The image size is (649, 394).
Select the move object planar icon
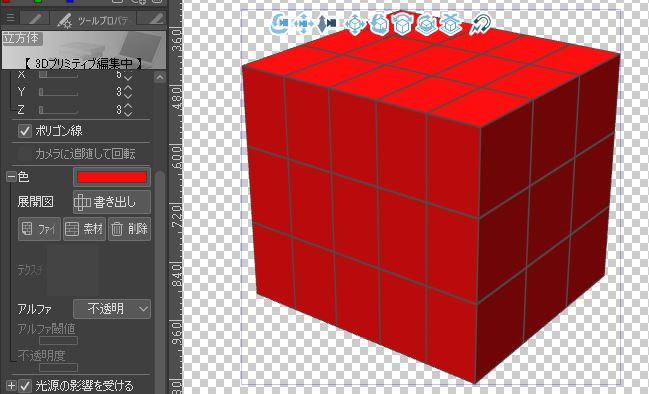click(x=355, y=24)
